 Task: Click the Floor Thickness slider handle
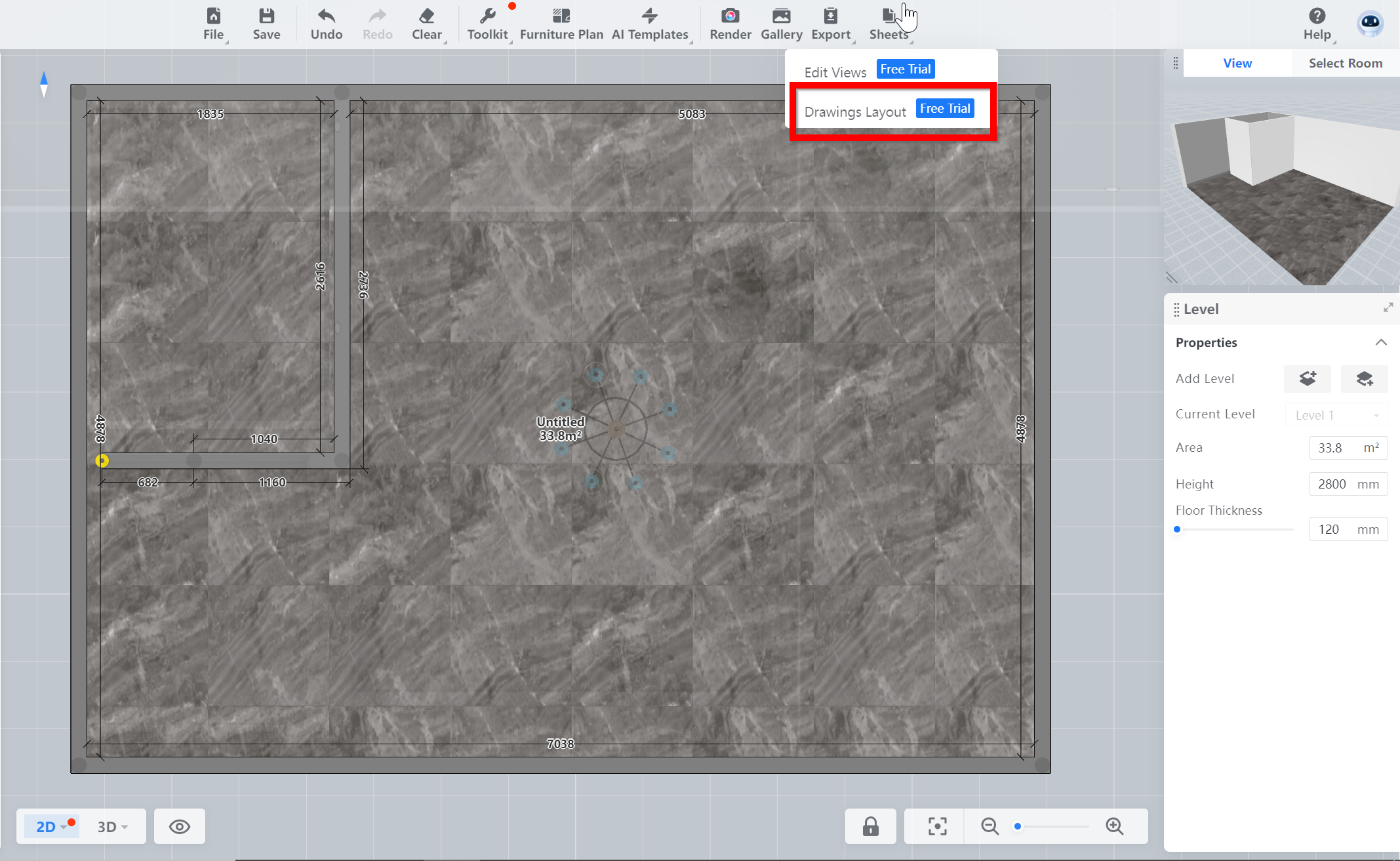click(1178, 529)
